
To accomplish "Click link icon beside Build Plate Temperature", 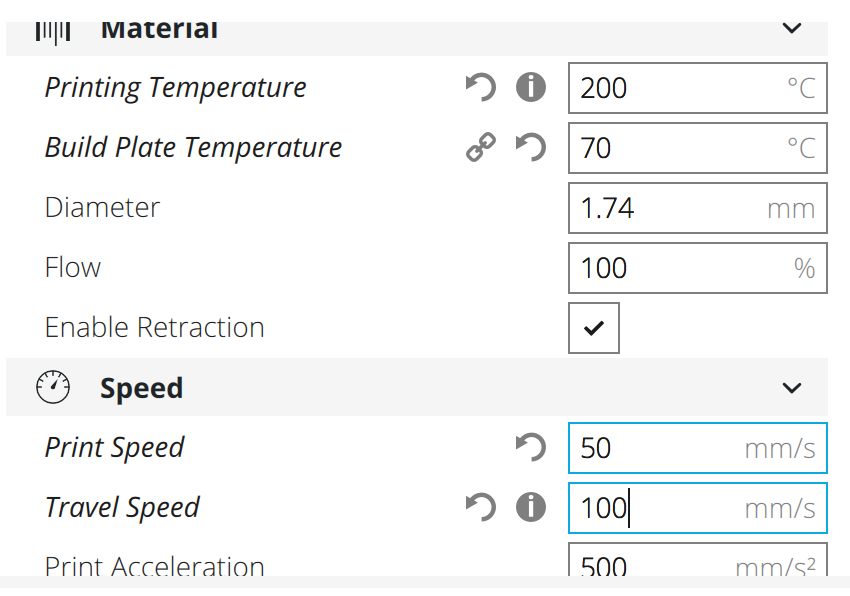I will point(481,148).
